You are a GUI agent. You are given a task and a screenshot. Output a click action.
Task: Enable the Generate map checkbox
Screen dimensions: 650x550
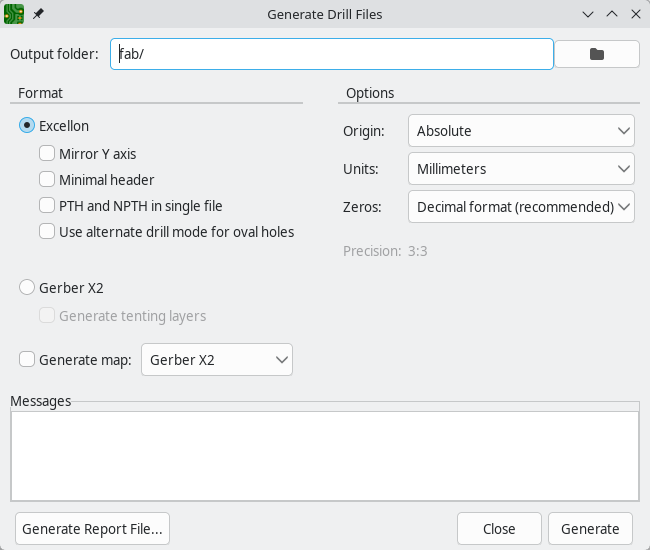(x=27, y=360)
